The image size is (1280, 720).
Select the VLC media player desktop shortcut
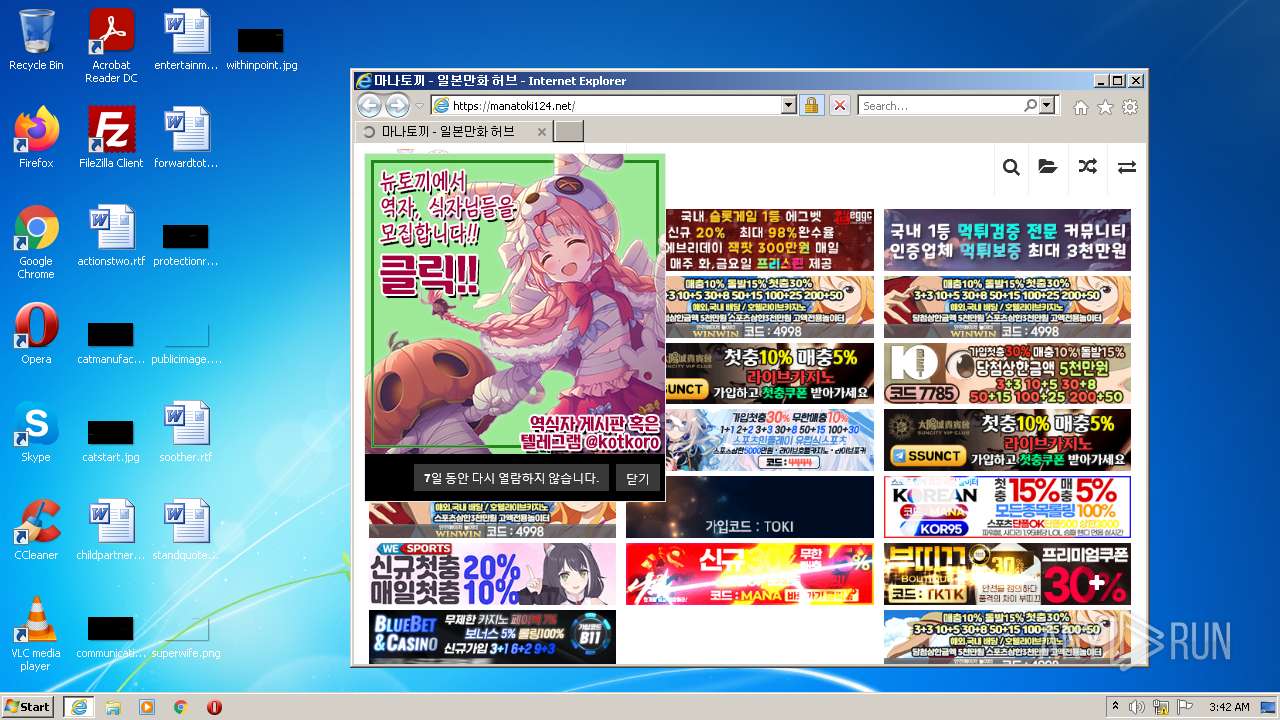(x=36, y=634)
